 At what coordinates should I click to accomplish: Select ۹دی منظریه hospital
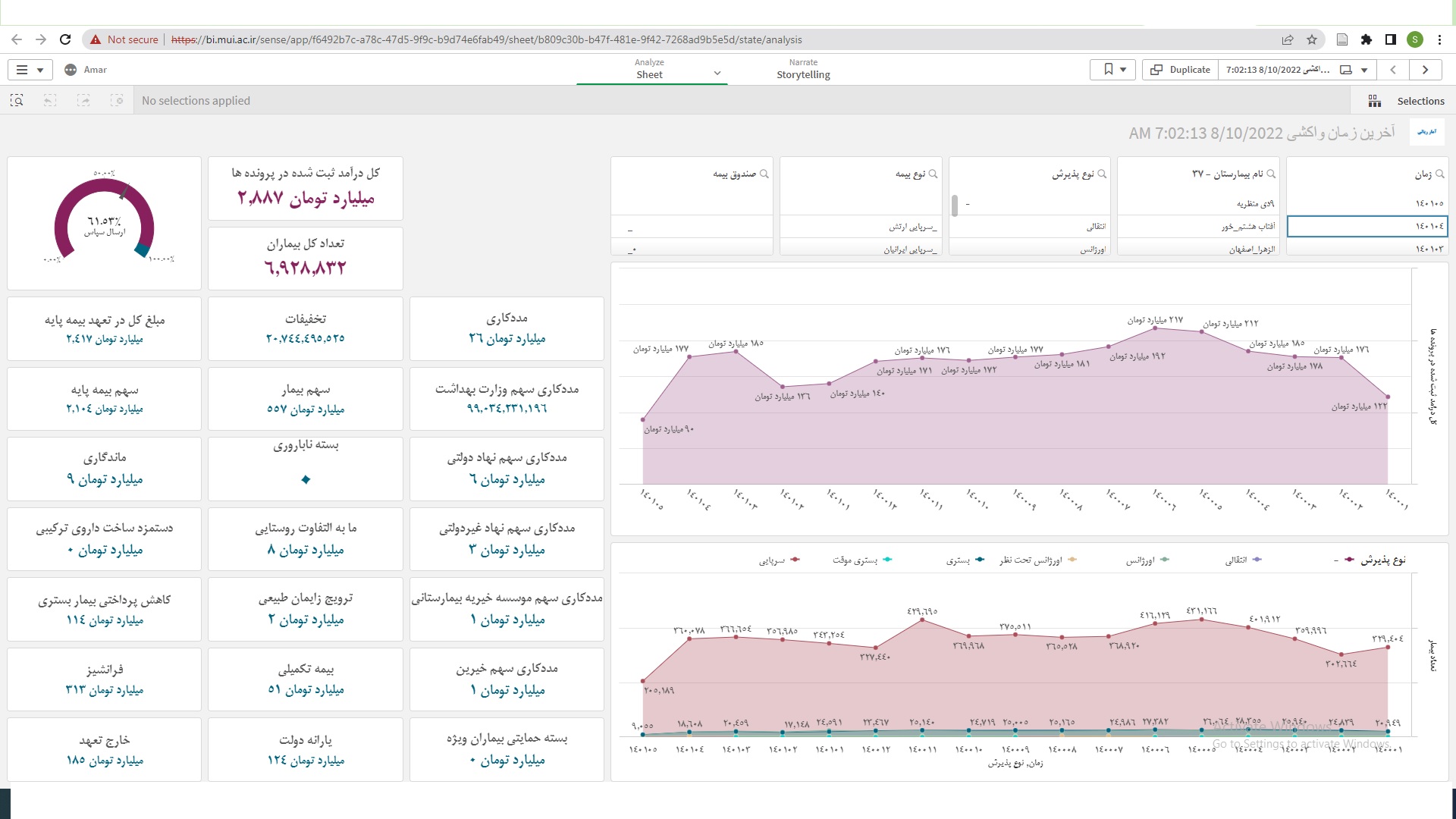coord(1198,203)
